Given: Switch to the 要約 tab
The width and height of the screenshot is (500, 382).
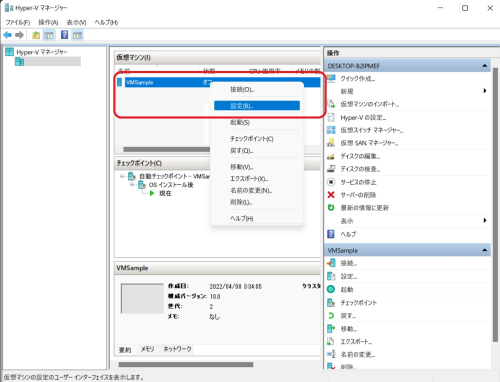Looking at the screenshot, I should 125,350.
